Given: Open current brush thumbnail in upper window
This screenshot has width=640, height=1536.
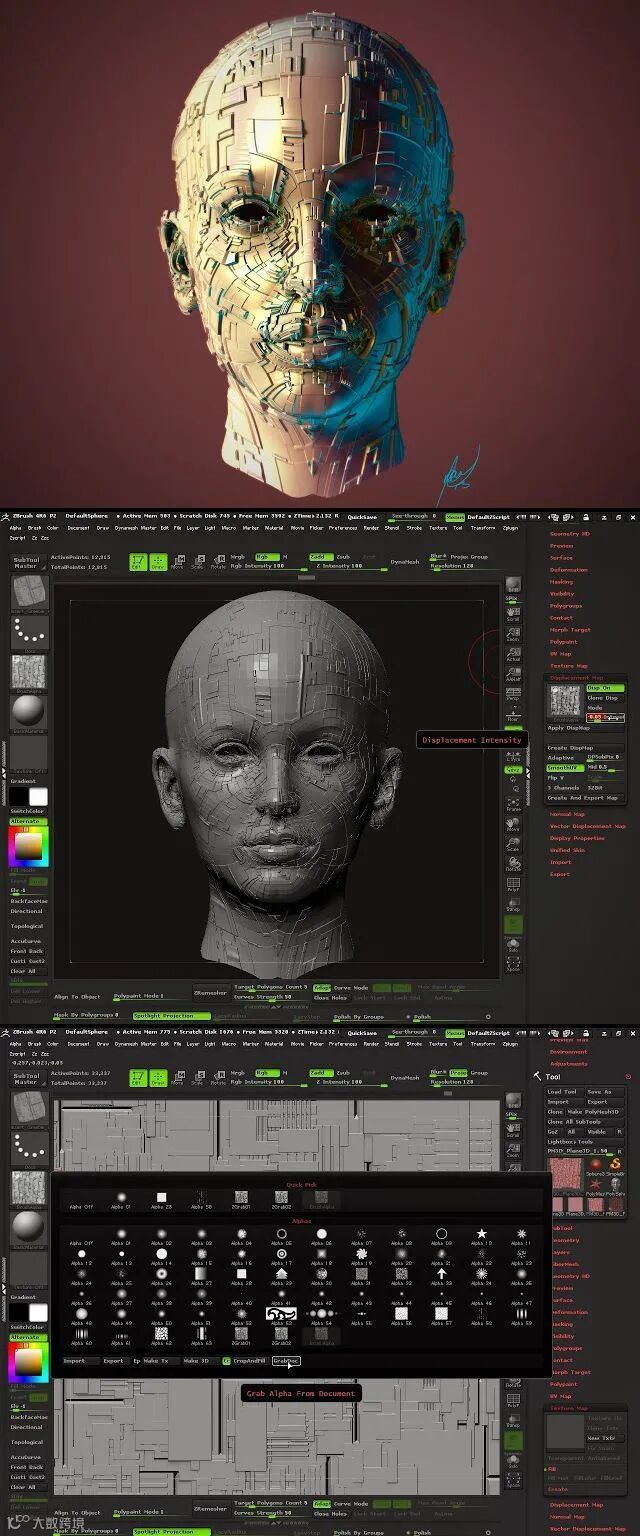Looking at the screenshot, I should tap(28, 592).
